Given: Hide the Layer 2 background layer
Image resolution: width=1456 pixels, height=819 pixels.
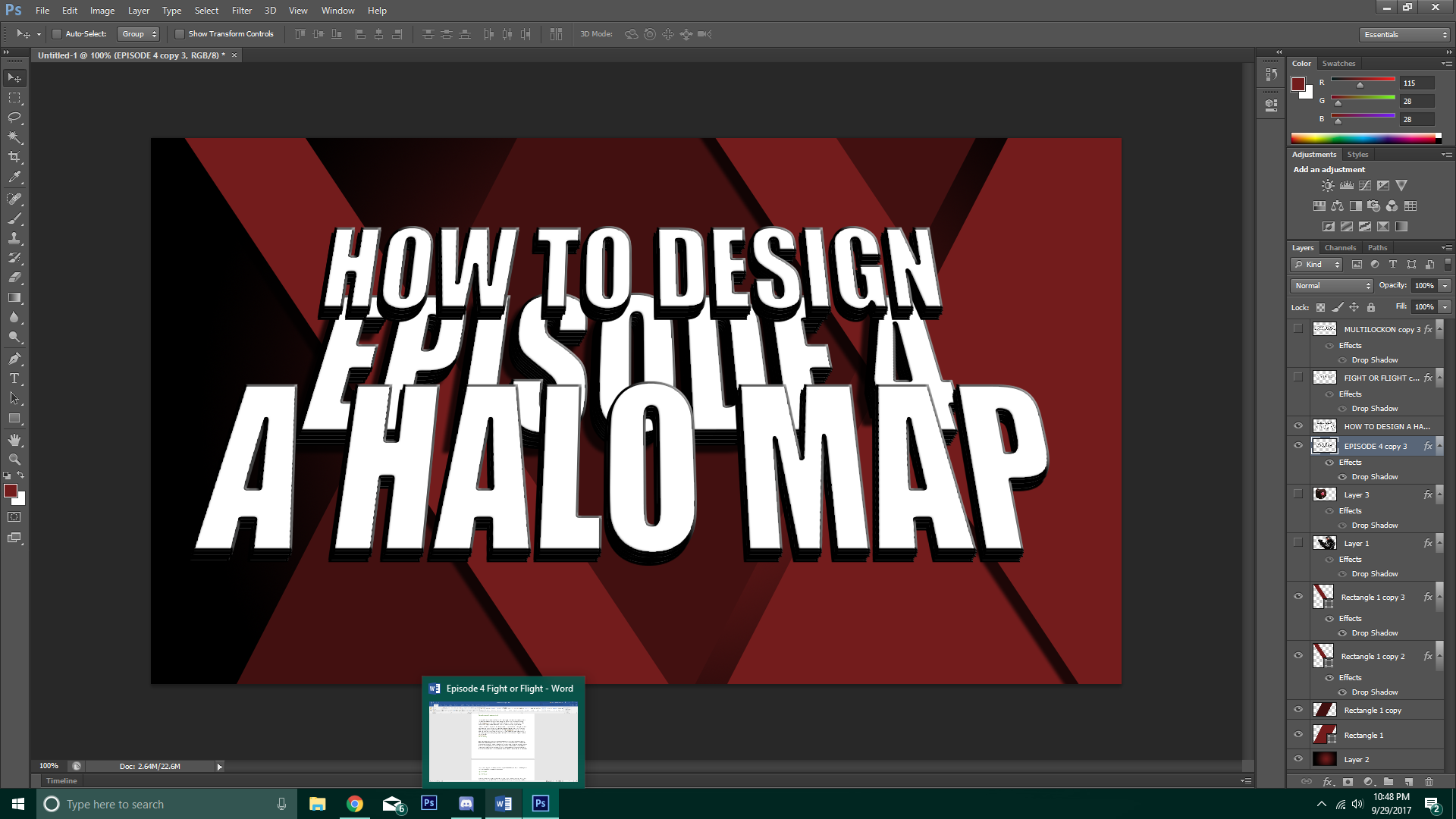Looking at the screenshot, I should click(1298, 759).
